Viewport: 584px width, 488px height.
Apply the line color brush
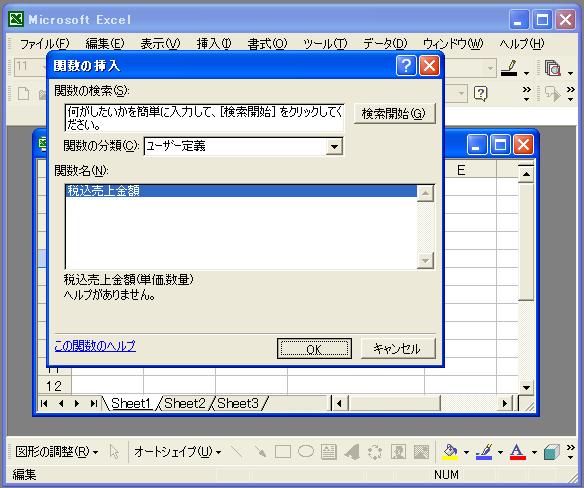pos(484,452)
